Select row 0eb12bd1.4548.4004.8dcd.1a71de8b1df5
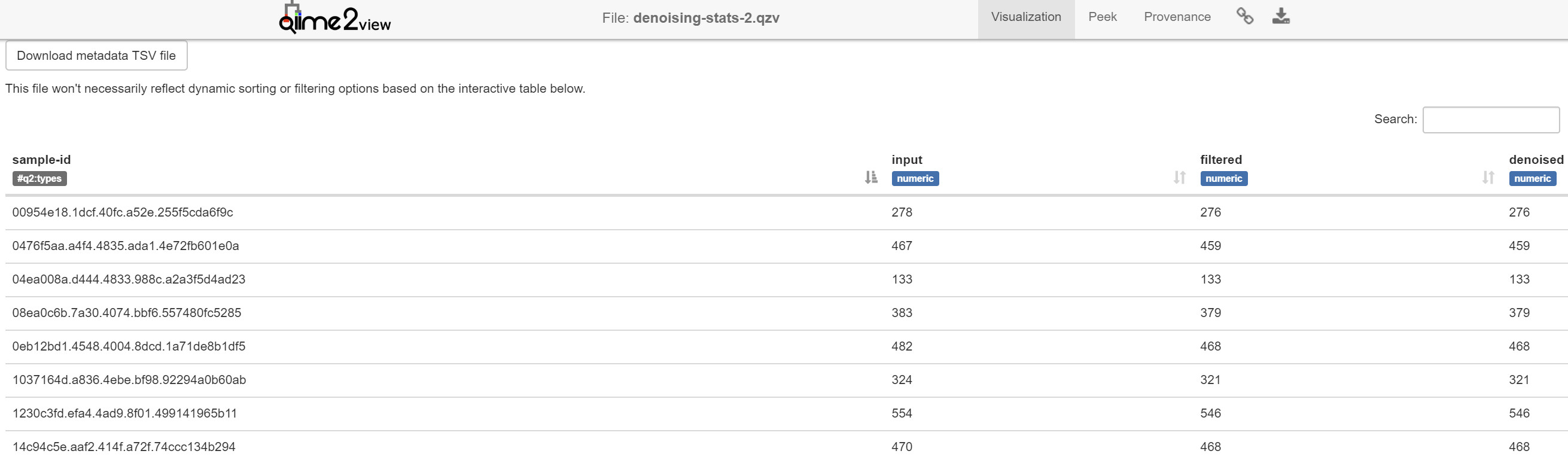 coord(787,346)
